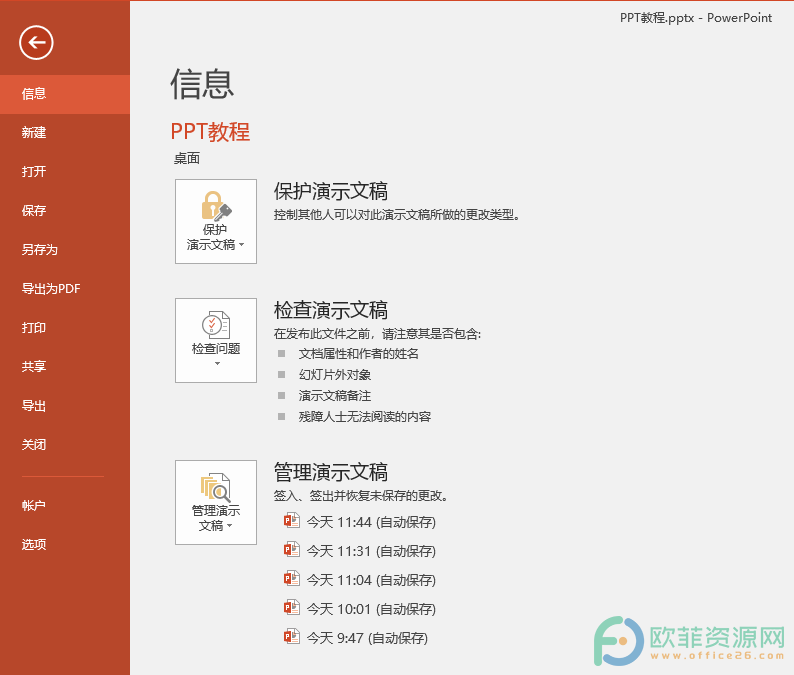Click the 幻灯片外对象 item

coord(335,375)
